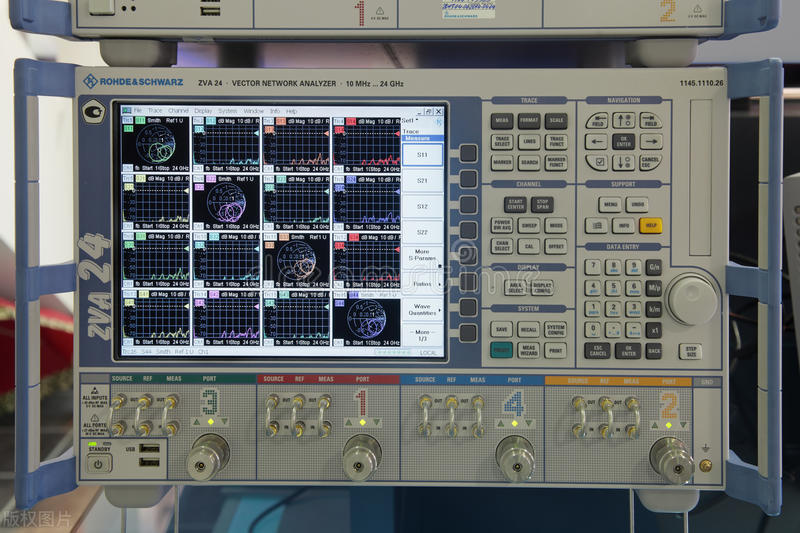Tap the M/µ unit key
This screenshot has width=800, height=533.
654,288
